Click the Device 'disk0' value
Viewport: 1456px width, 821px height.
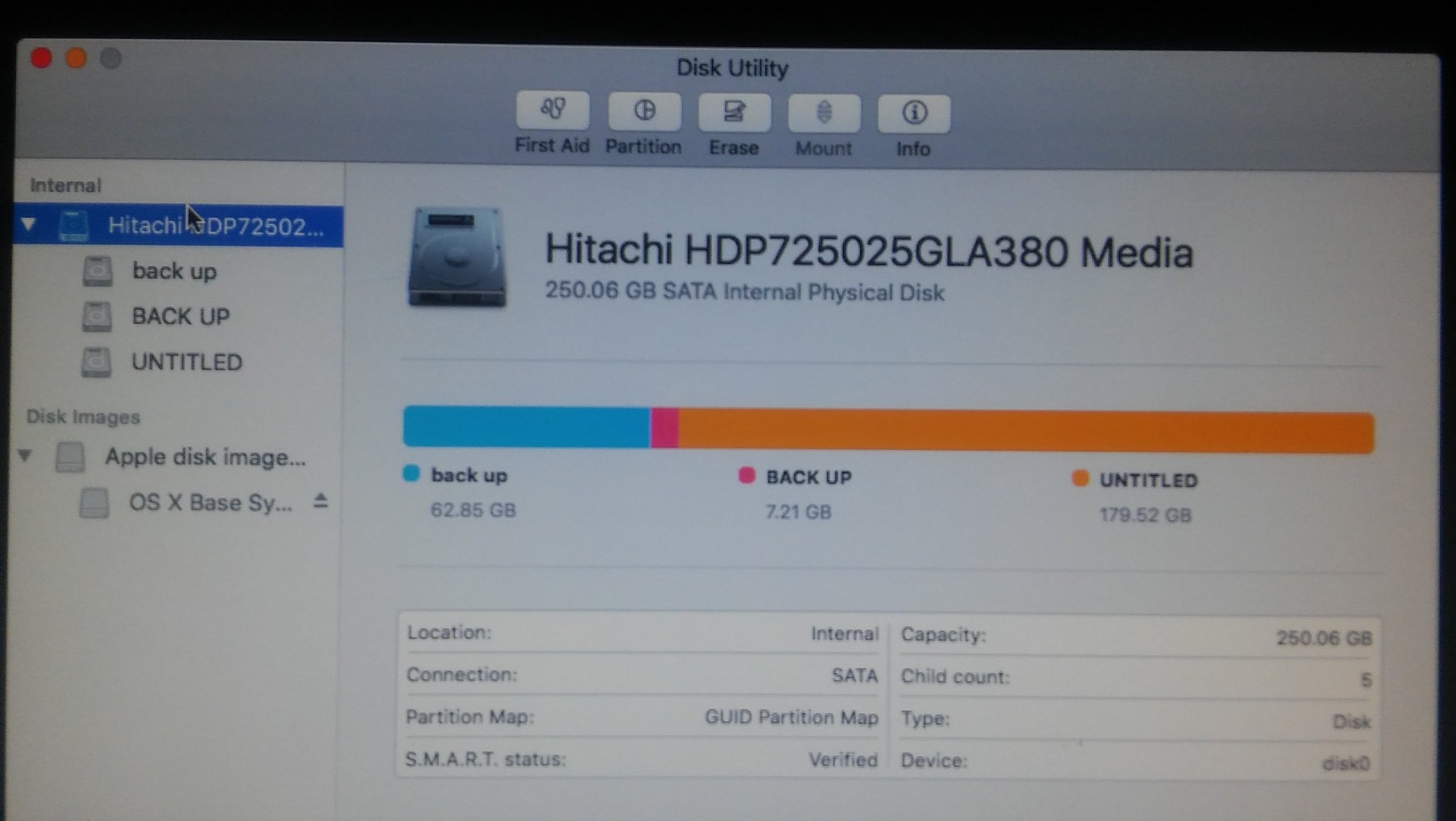point(1346,764)
